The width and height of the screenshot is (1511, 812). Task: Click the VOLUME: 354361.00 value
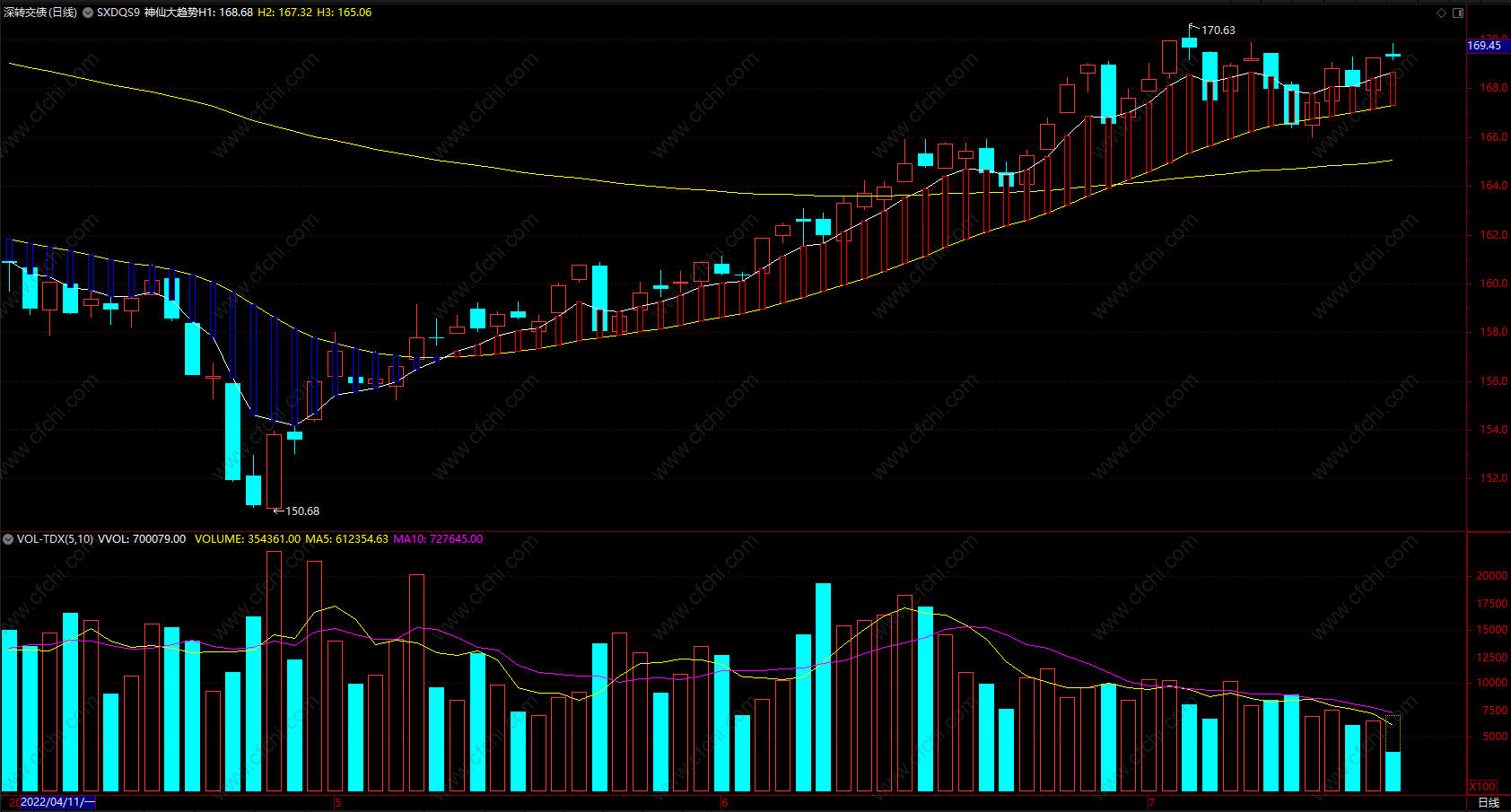click(x=248, y=539)
